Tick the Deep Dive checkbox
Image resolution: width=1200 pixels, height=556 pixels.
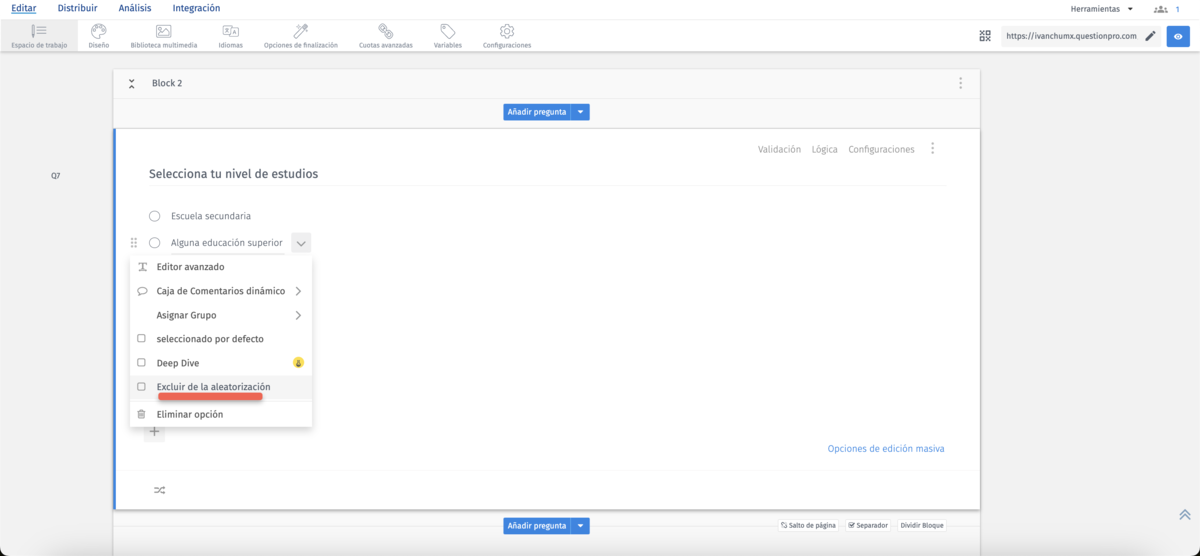pyautogui.click(x=141, y=363)
